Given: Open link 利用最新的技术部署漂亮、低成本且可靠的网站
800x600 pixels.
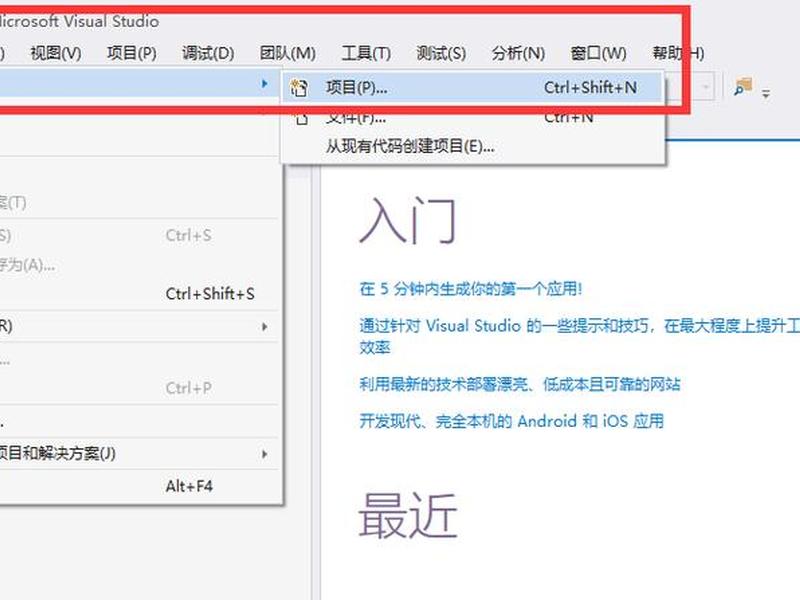Looking at the screenshot, I should 520,384.
